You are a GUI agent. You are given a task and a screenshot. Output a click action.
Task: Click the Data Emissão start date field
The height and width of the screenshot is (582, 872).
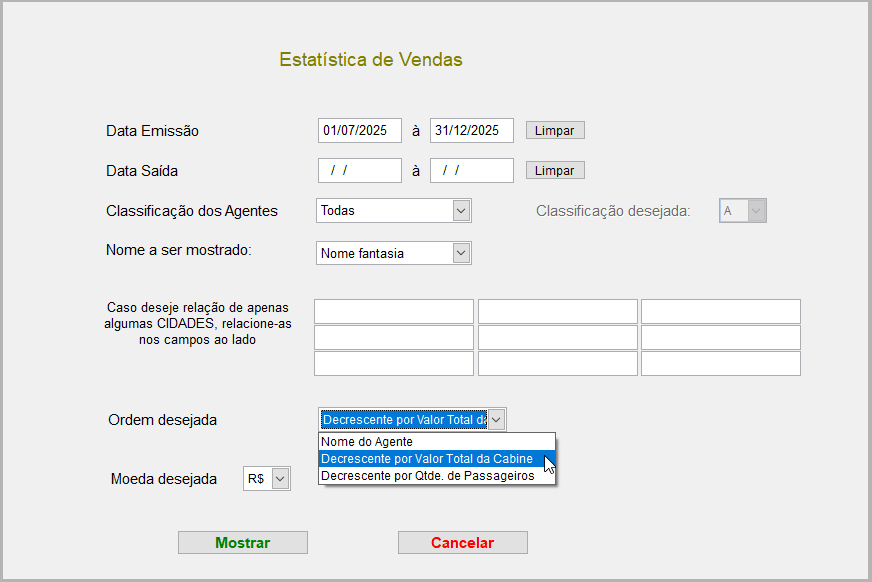point(359,131)
